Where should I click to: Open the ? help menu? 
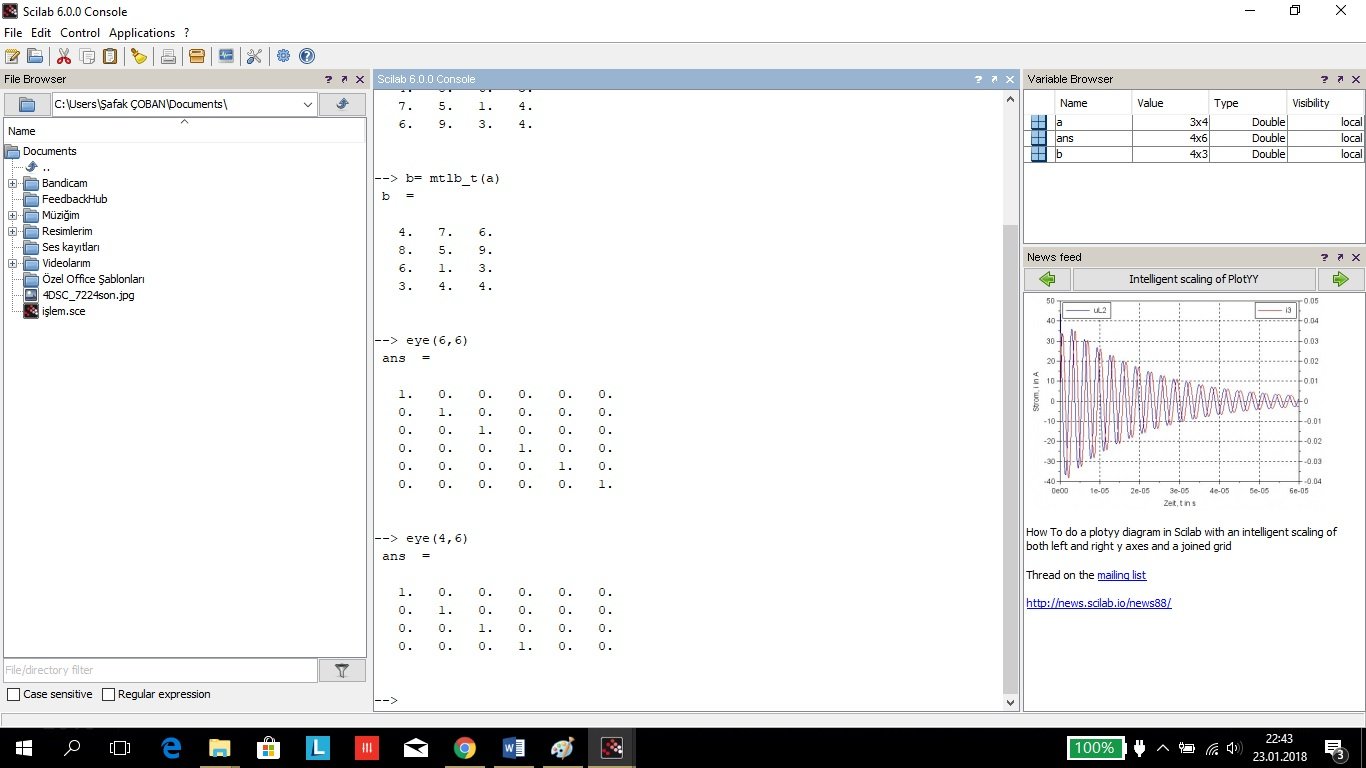tap(187, 33)
